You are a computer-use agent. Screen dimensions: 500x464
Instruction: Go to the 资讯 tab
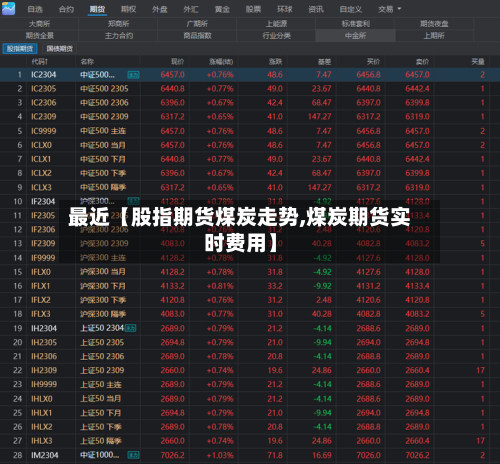316,9
